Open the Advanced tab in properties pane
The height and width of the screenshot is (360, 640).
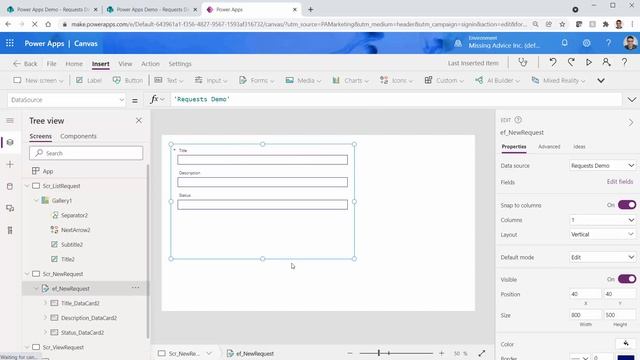pos(549,147)
